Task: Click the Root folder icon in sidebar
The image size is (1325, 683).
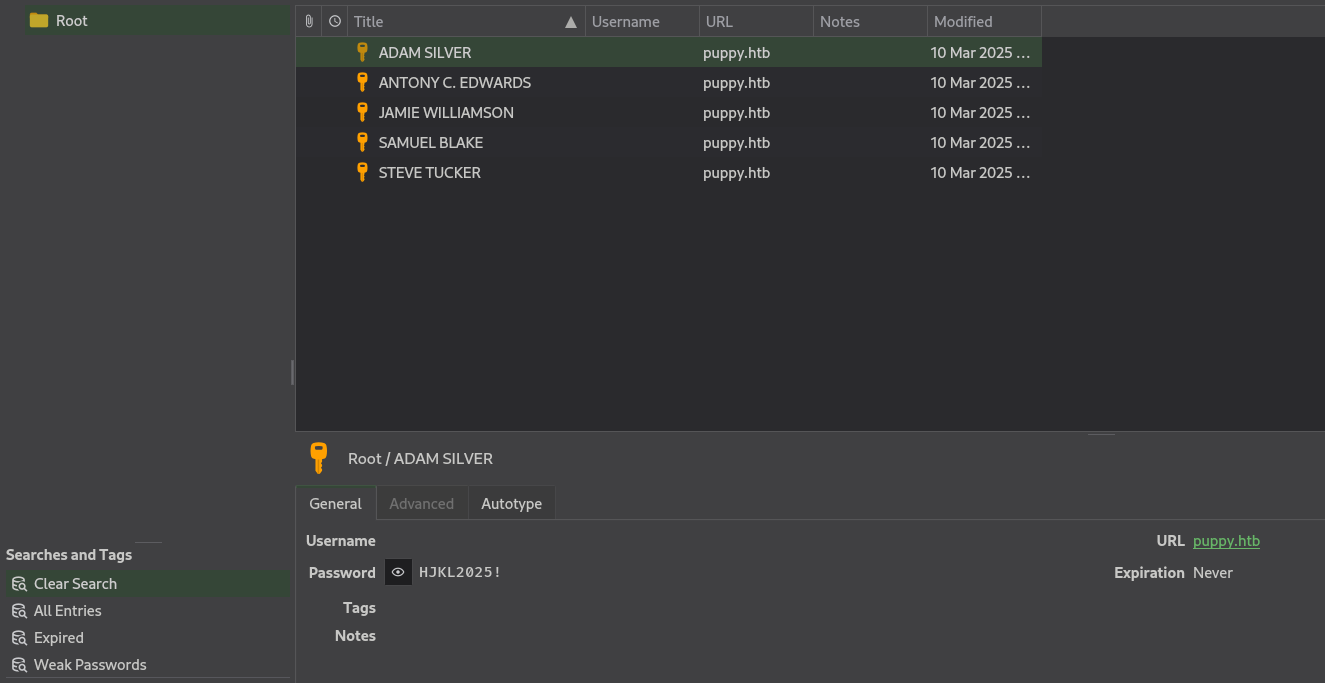Action: tap(39, 20)
